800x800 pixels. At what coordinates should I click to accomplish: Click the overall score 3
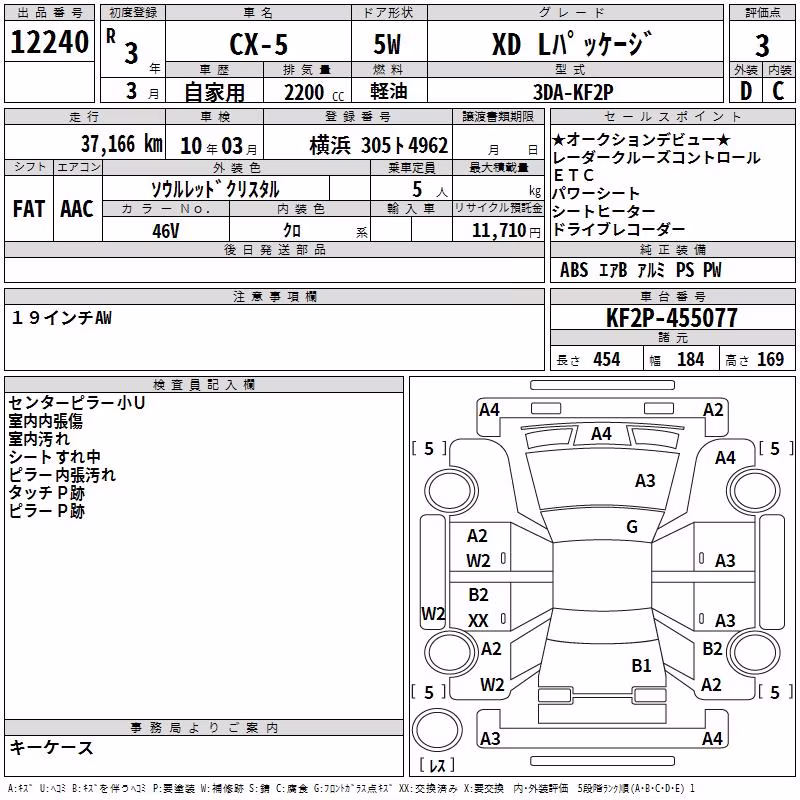pos(762,46)
